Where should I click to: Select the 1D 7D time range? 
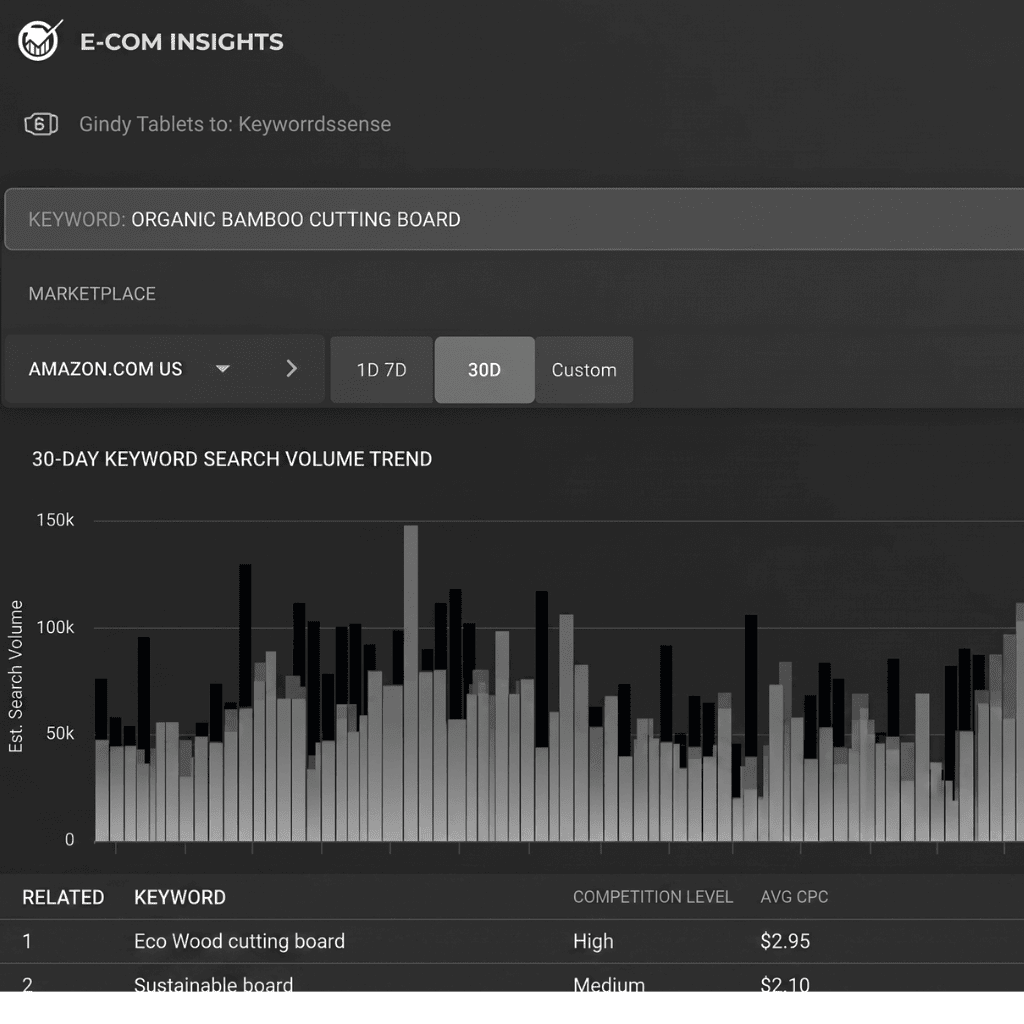click(381, 370)
